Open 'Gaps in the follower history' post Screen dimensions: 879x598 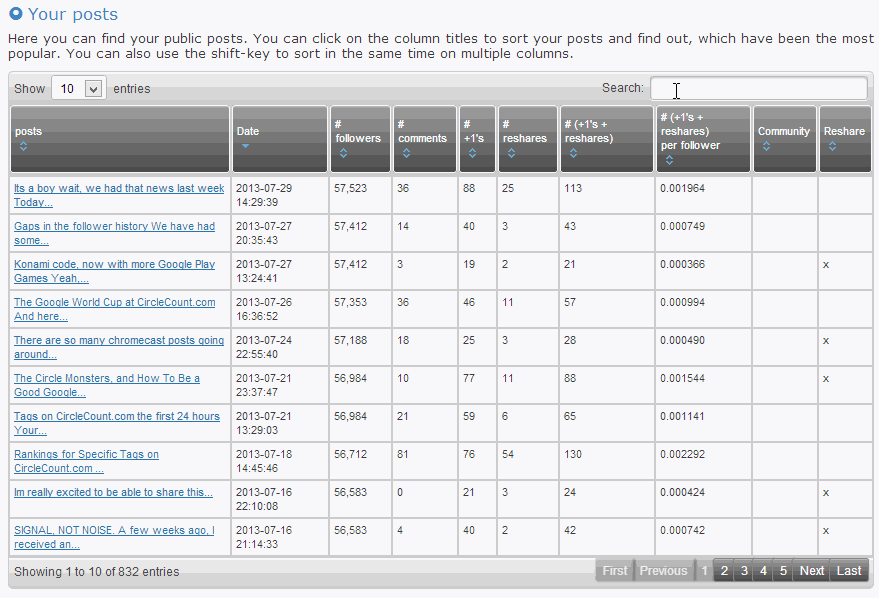114,233
